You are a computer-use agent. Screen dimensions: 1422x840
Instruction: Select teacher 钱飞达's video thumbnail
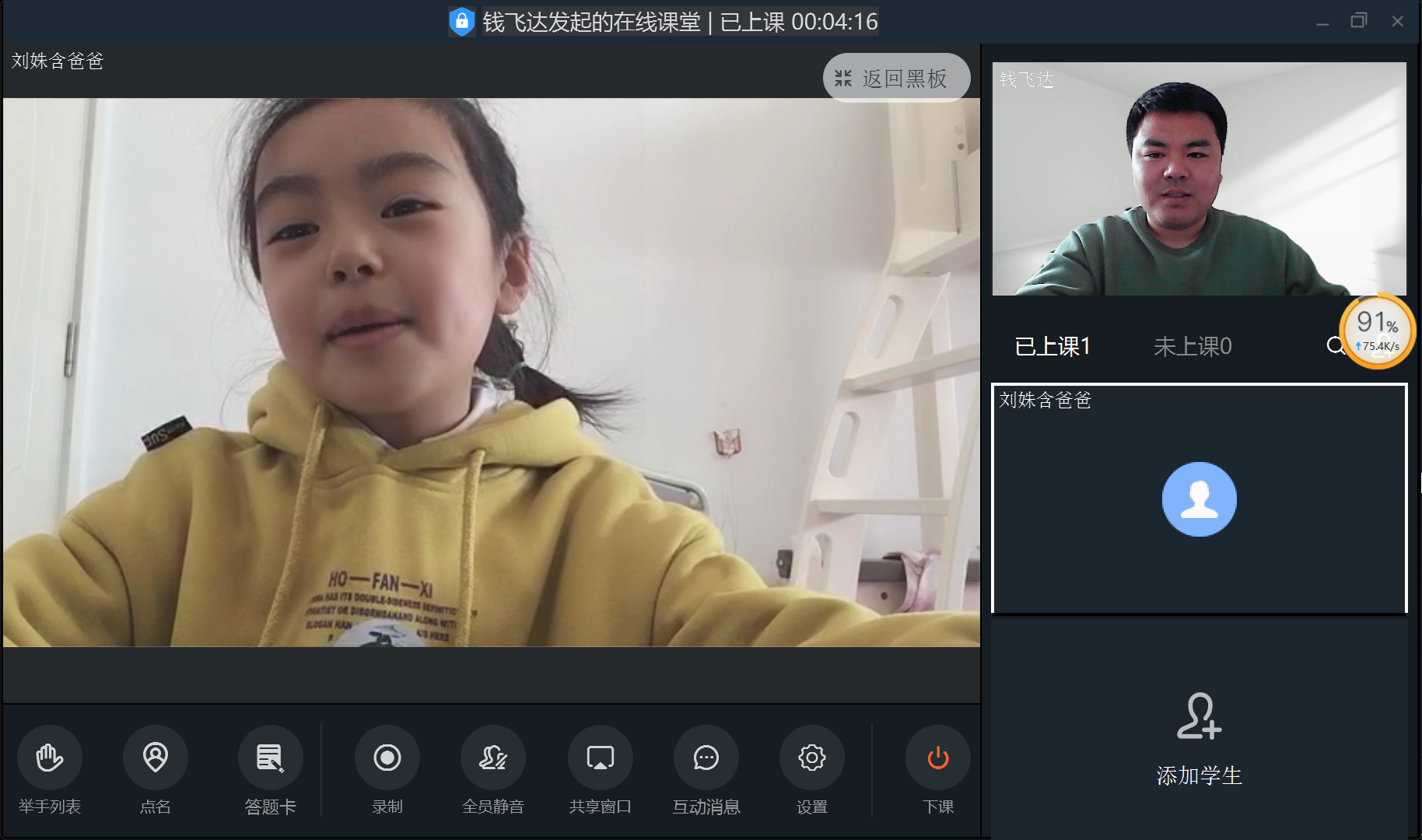(1199, 179)
